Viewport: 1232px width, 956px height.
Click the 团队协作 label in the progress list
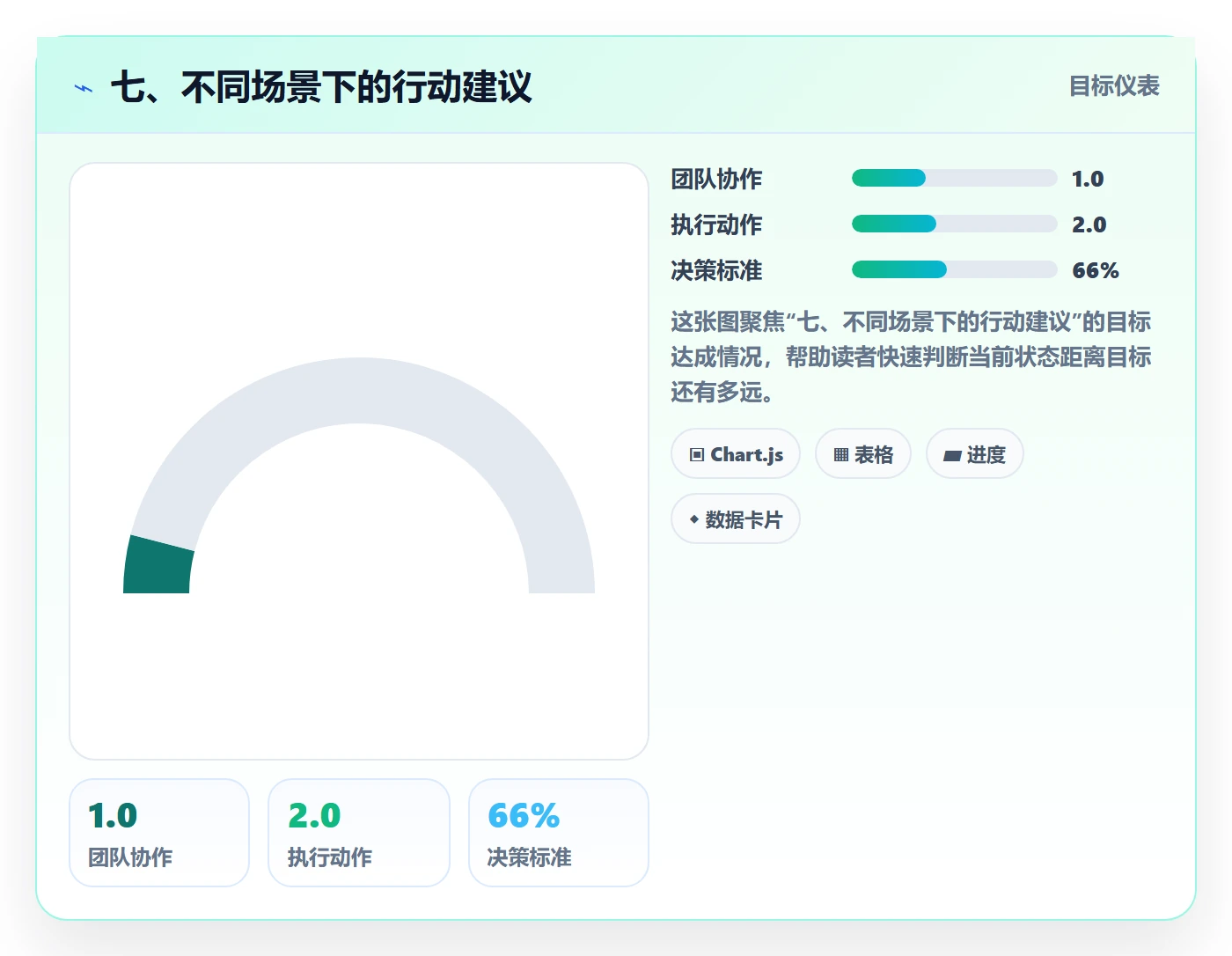click(716, 180)
